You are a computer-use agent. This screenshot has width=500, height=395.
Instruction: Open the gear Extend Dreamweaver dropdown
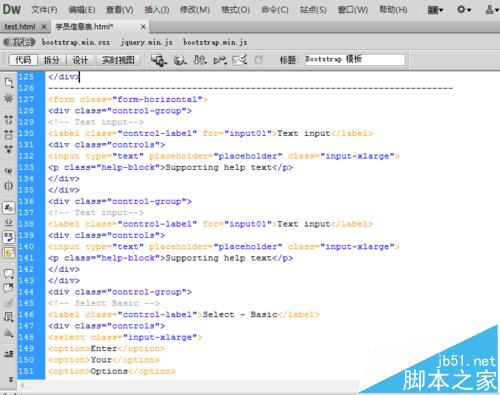pos(464,10)
